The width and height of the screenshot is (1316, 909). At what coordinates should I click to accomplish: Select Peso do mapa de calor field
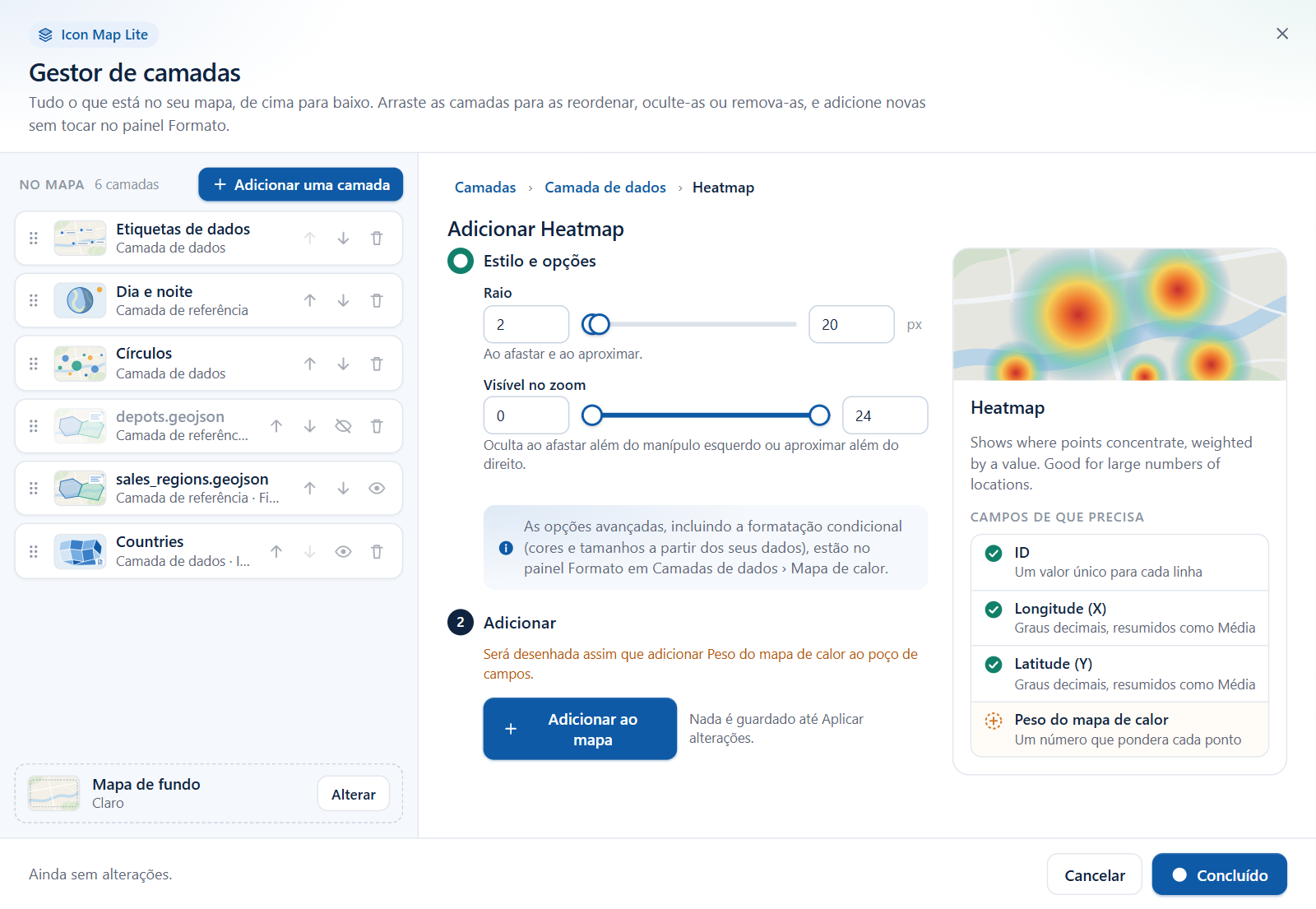point(1119,729)
